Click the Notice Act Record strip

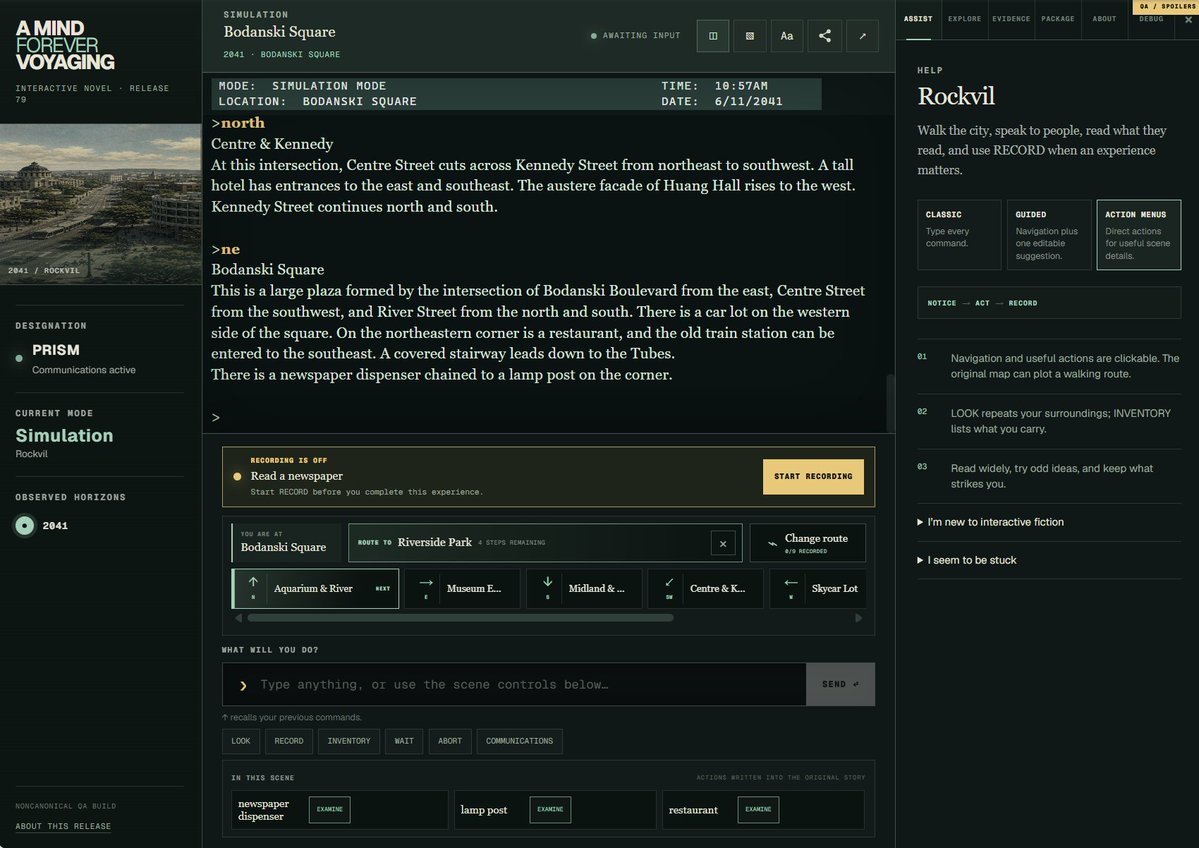pyautogui.click(x=1049, y=303)
